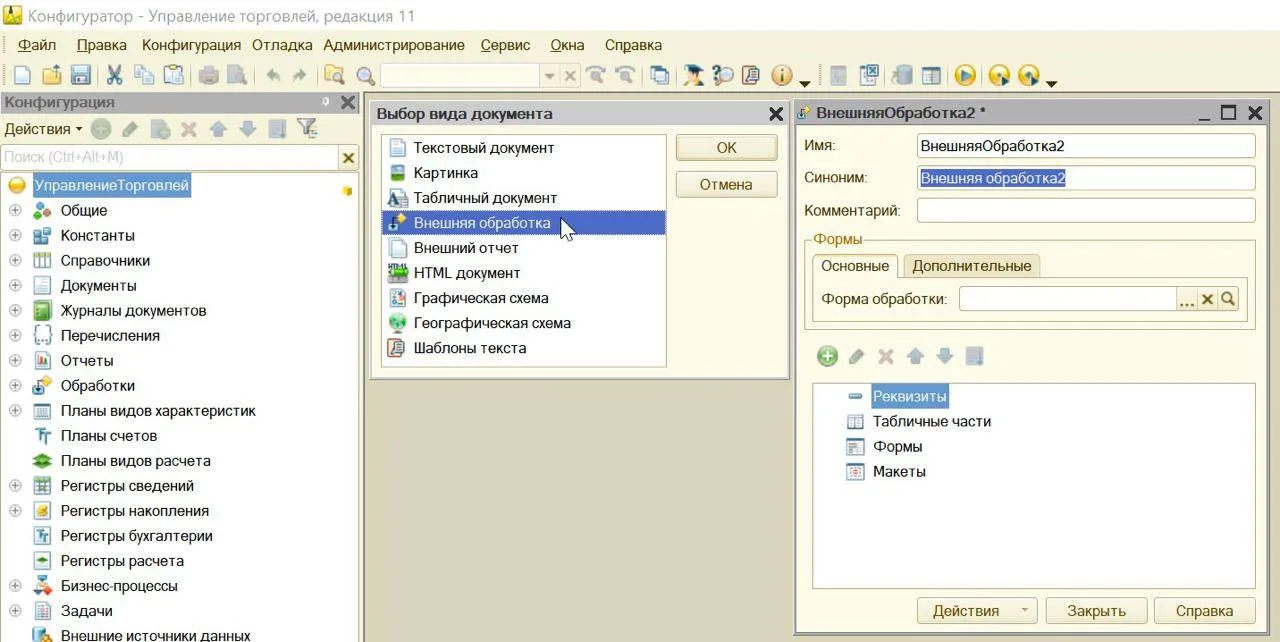This screenshot has height=642, width=1280.
Task: Click the pencil edit icon above the Реквизиты tree
Action: tap(856, 356)
